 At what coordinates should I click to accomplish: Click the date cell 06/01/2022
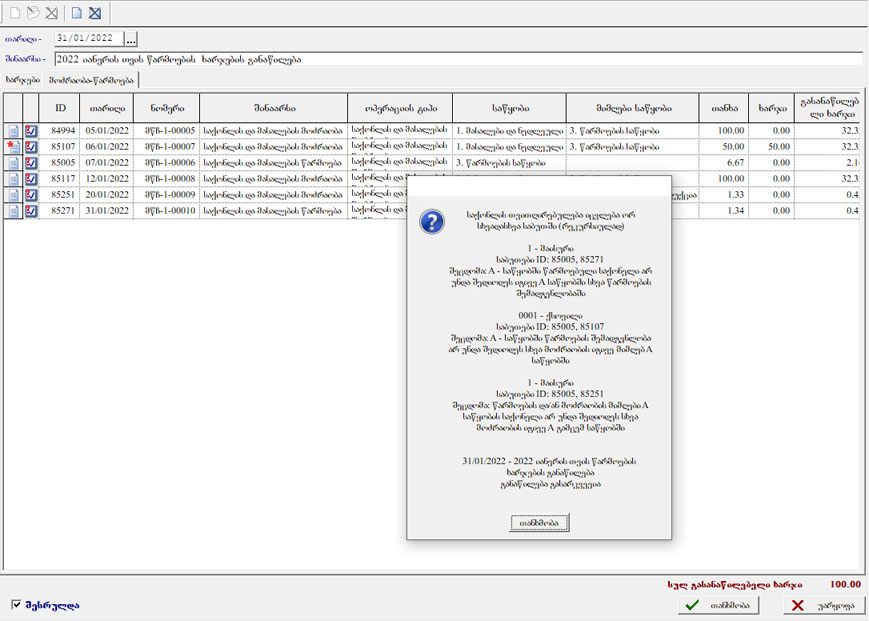pyautogui.click(x=106, y=147)
